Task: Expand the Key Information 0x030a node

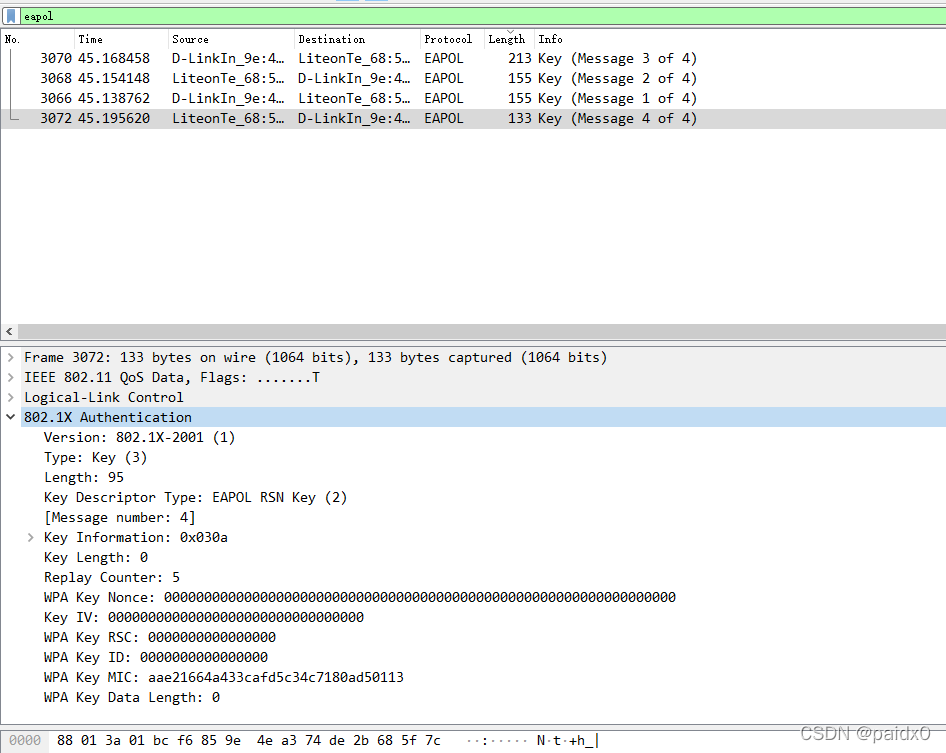Action: (30, 537)
